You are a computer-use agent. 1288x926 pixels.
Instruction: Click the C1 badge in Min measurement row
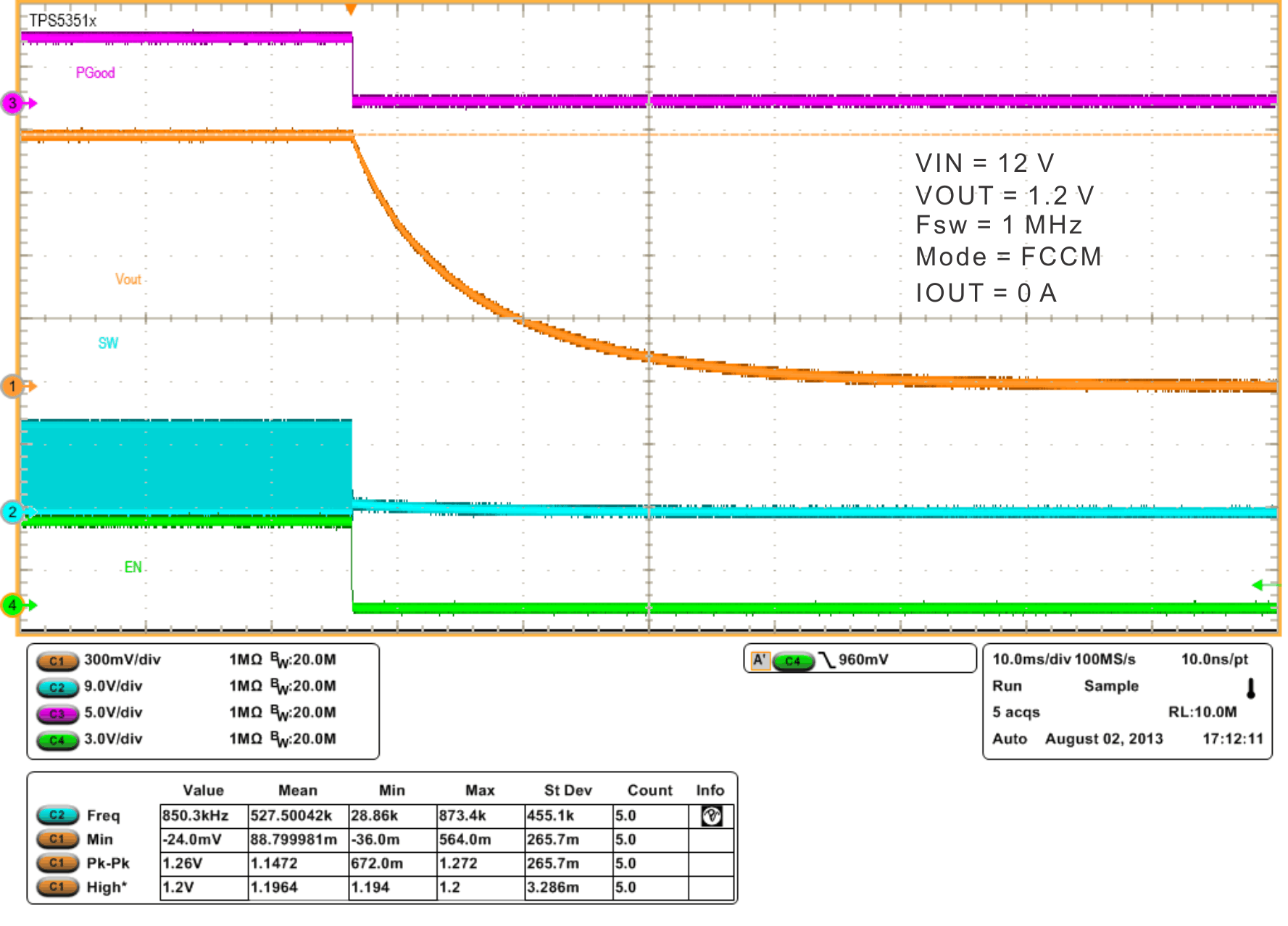[x=57, y=839]
